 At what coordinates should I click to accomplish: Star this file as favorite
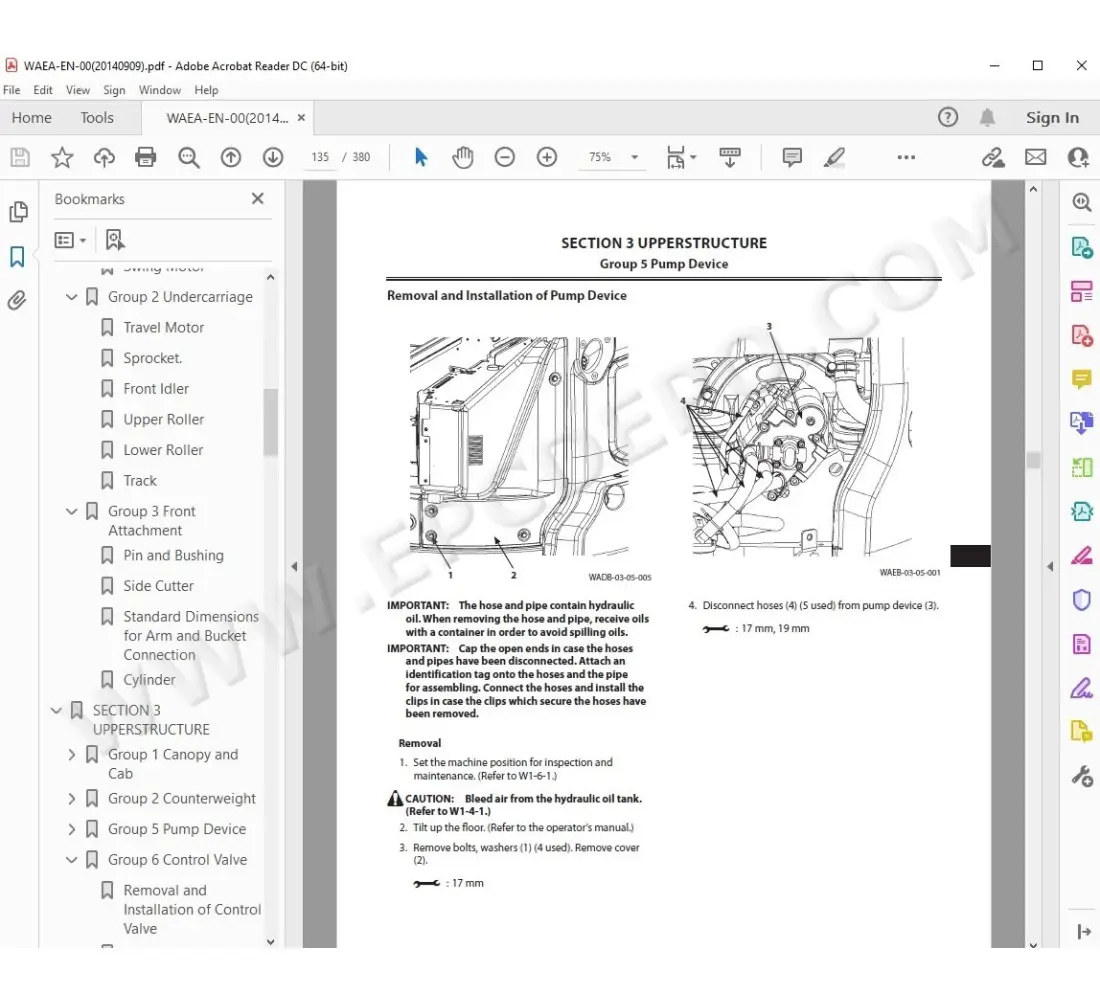tap(62, 157)
